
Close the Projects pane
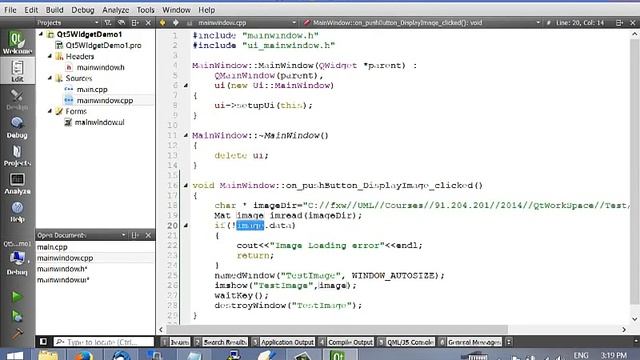click(148, 23)
